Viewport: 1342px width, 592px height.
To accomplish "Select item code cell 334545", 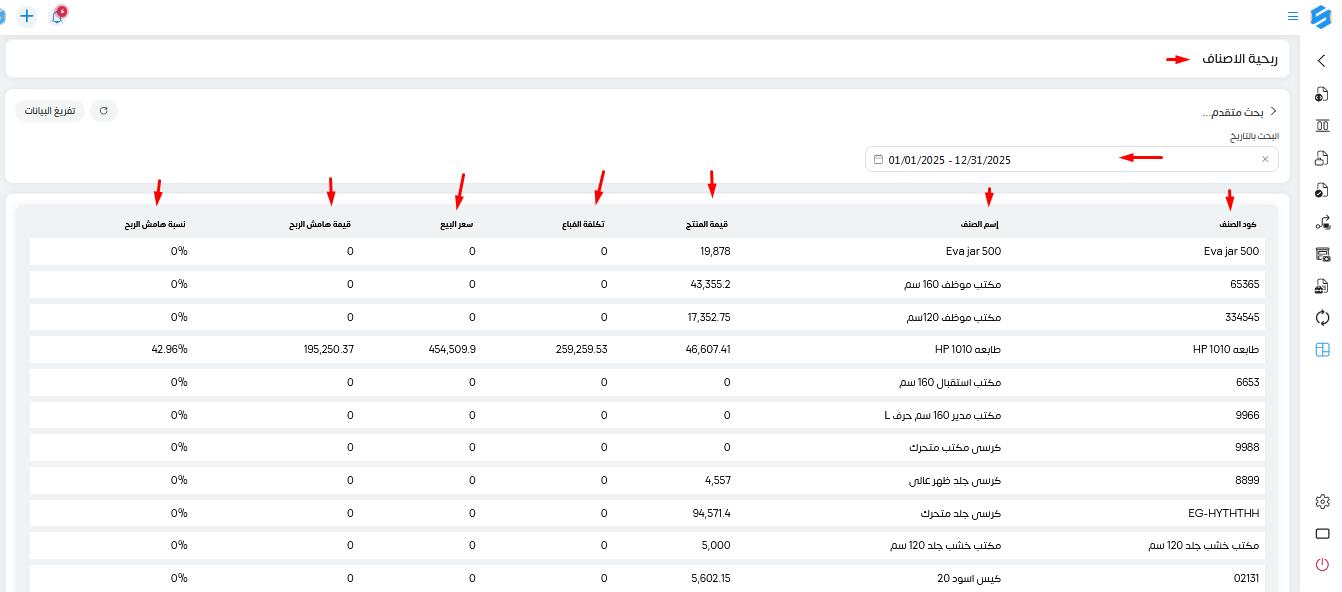I will (x=1241, y=317).
